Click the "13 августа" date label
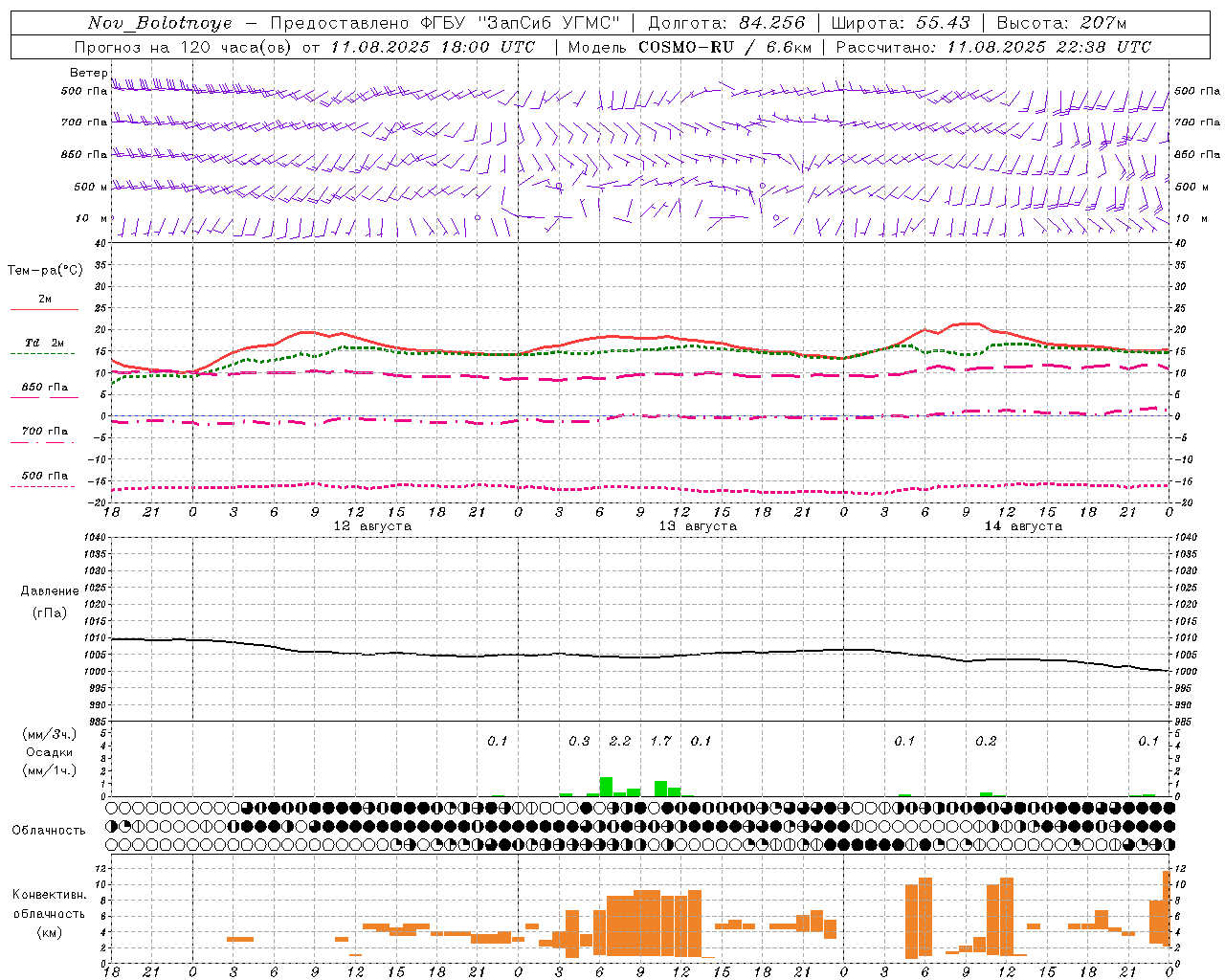Image resolution: width=1225 pixels, height=980 pixels. coord(698,526)
